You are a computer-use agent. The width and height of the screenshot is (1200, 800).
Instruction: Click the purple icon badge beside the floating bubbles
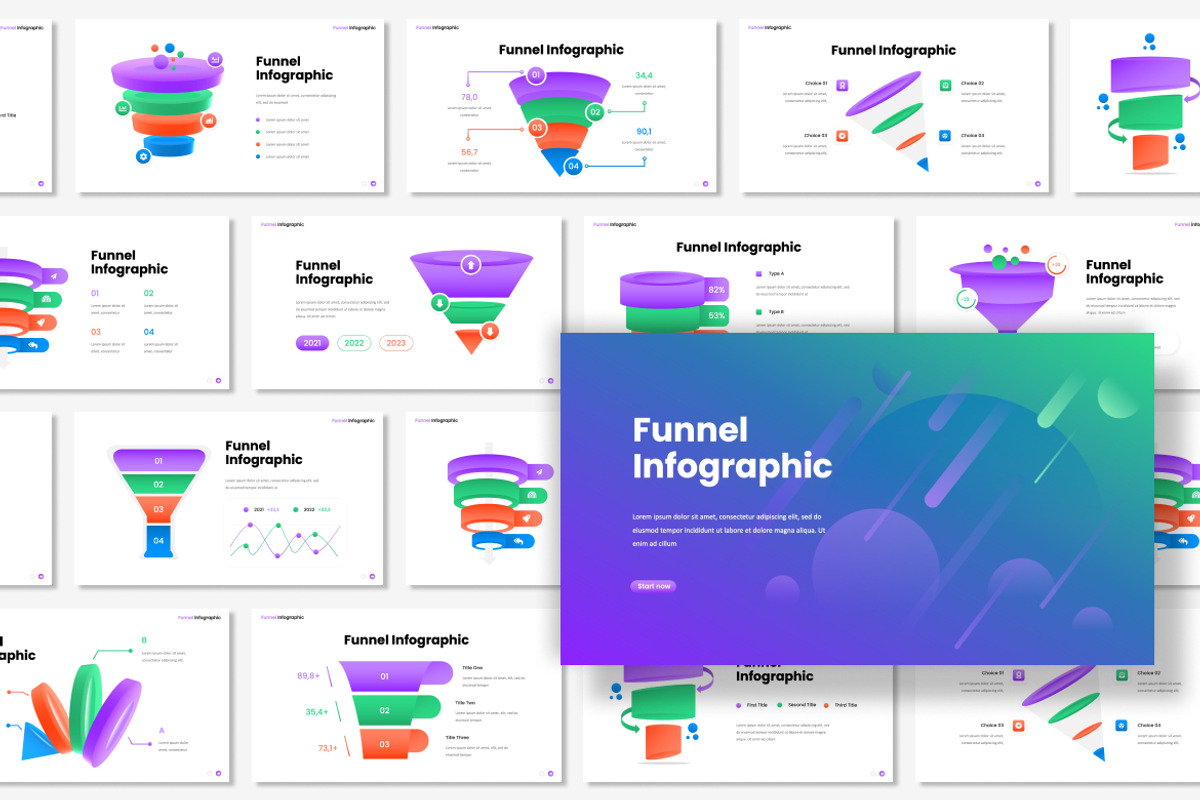click(214, 60)
